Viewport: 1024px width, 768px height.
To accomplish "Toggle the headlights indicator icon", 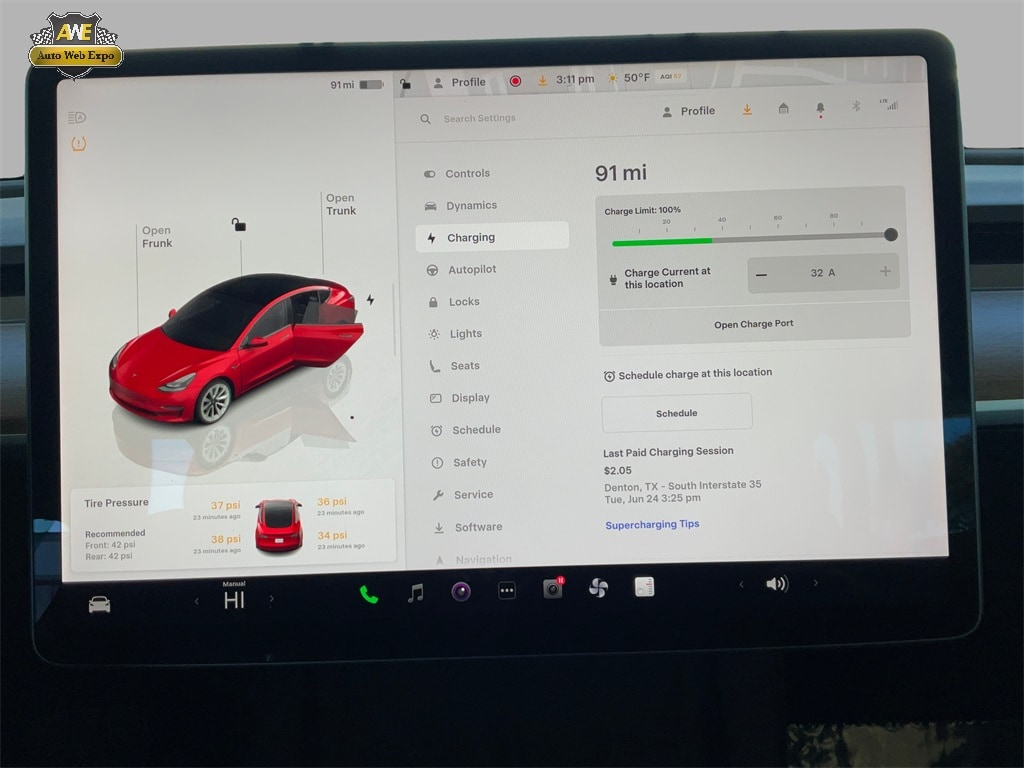I will [77, 118].
